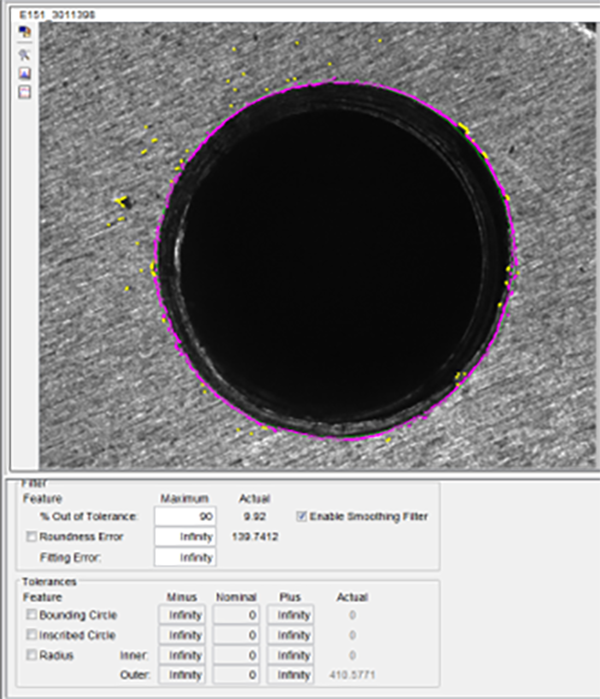The image size is (600, 699).
Task: Select the magic wand tool icon
Action: tap(24, 55)
